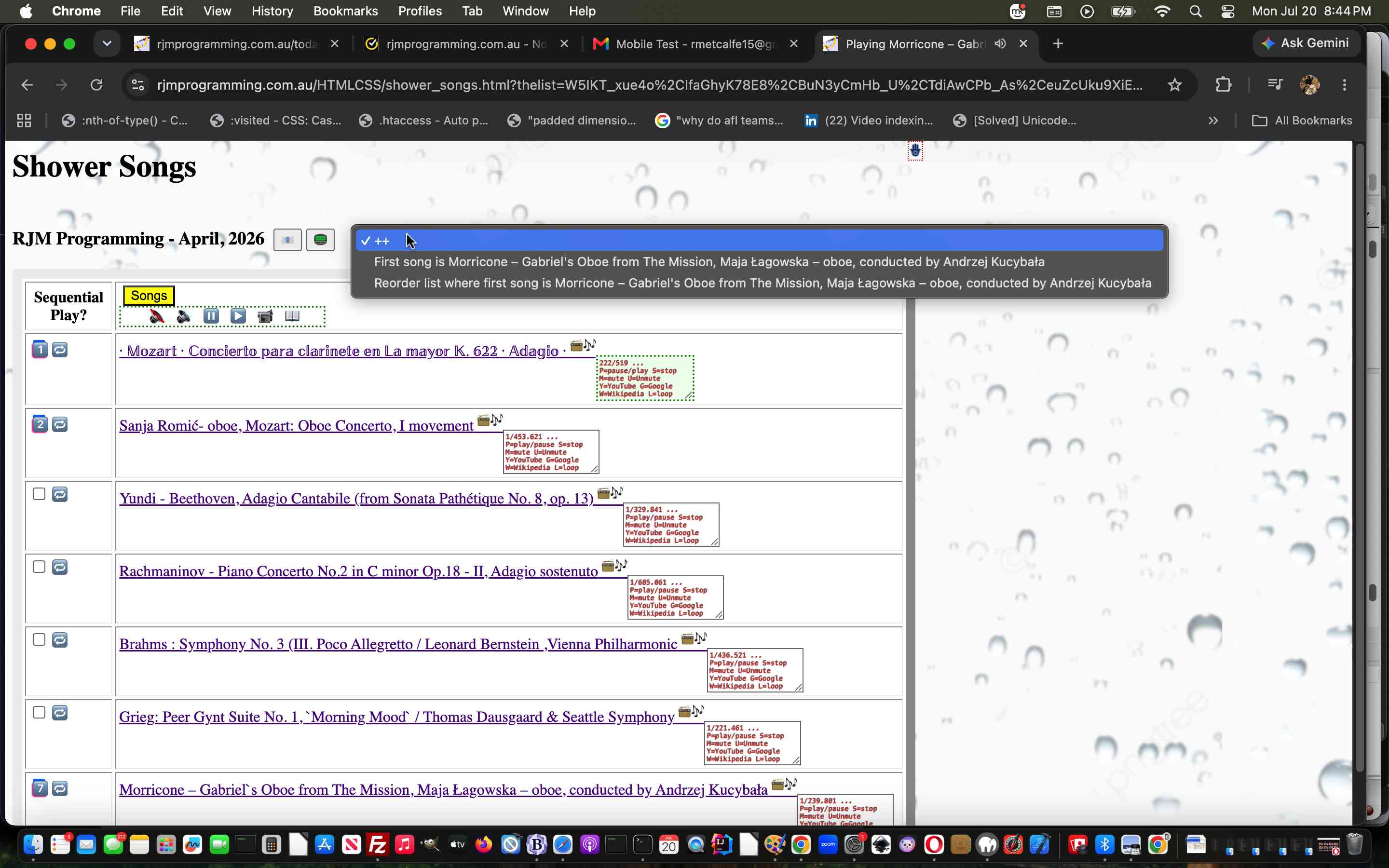Check sequential play box for Yundi Beethoven
The height and width of the screenshot is (868, 1389).
(39, 494)
